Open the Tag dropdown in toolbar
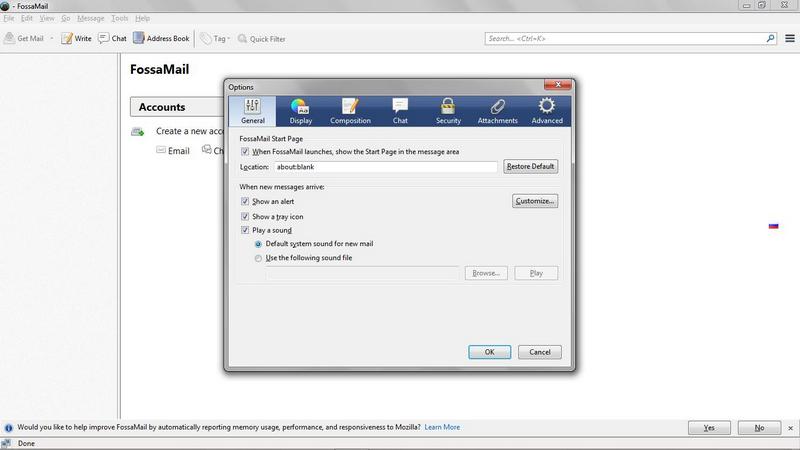 [x=215, y=38]
